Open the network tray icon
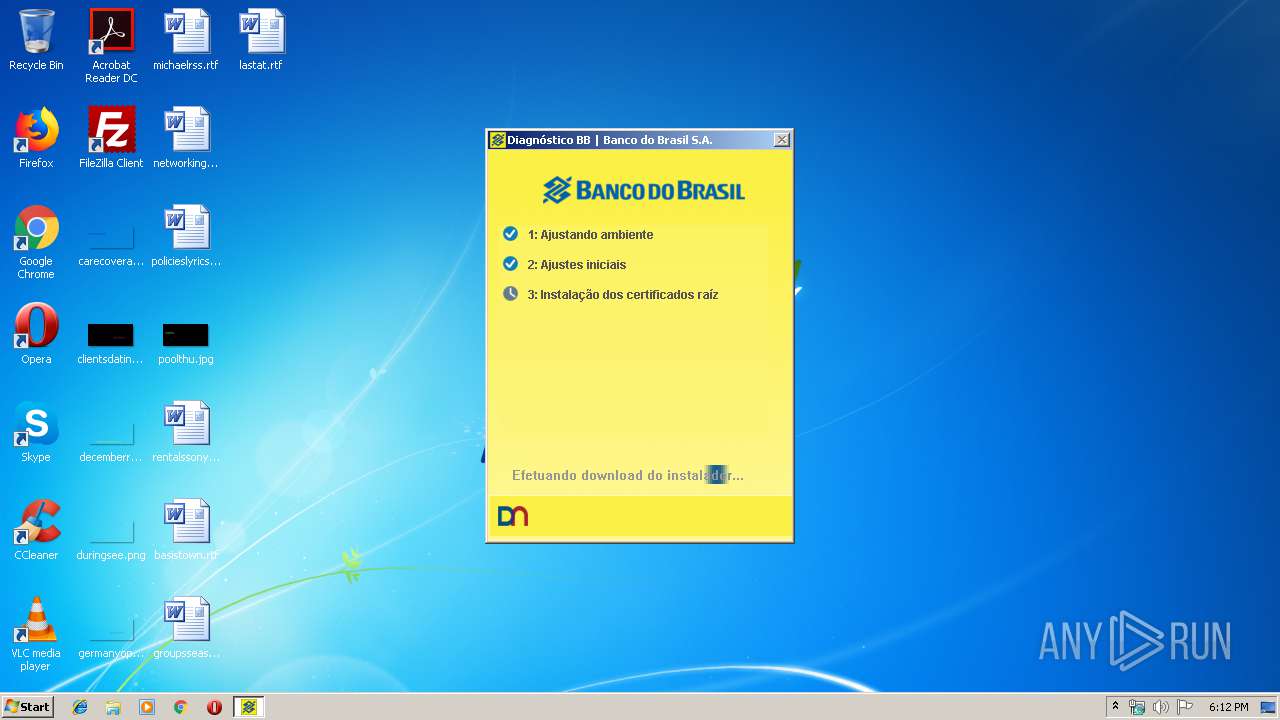The image size is (1280, 720). pos(1137,707)
